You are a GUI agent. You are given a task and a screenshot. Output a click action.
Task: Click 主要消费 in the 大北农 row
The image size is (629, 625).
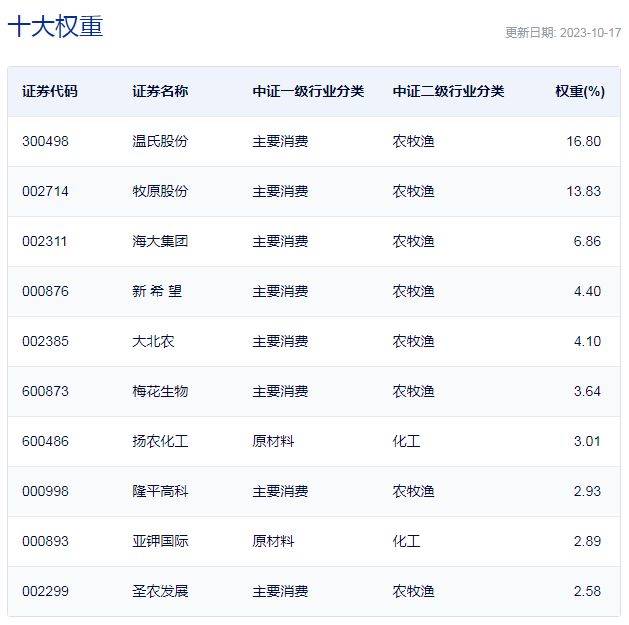click(280, 341)
